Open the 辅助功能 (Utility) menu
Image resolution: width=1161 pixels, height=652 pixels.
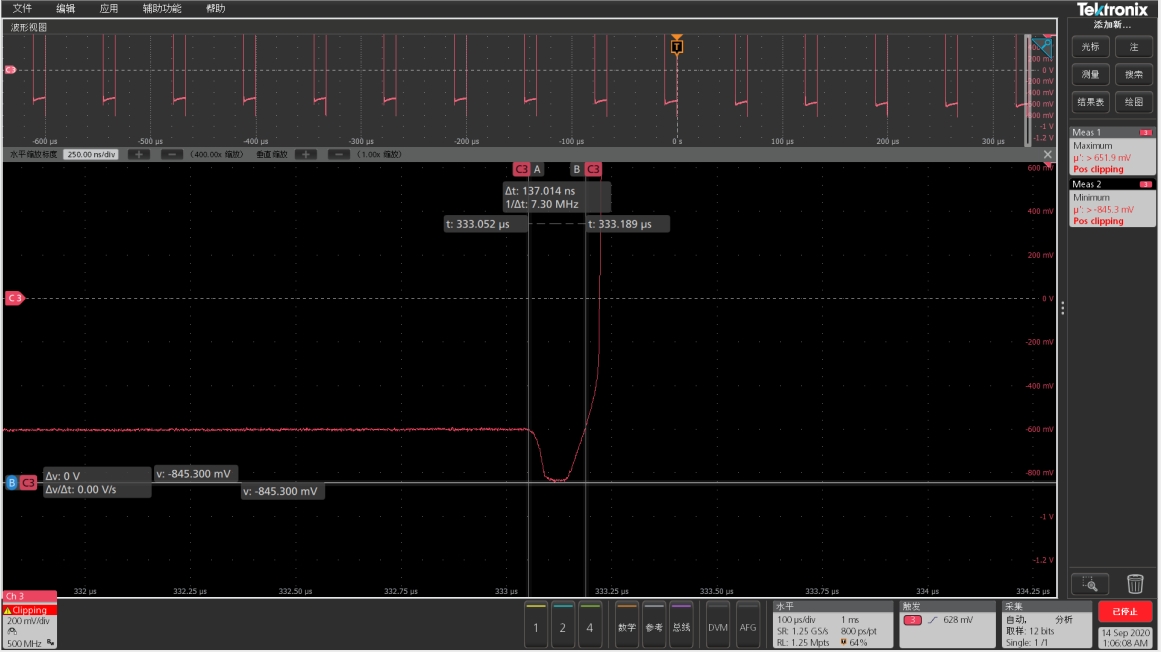tap(161, 8)
